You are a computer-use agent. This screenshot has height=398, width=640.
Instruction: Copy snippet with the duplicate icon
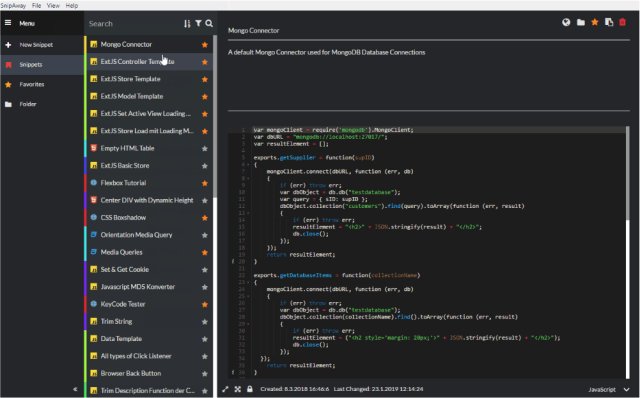pos(609,22)
